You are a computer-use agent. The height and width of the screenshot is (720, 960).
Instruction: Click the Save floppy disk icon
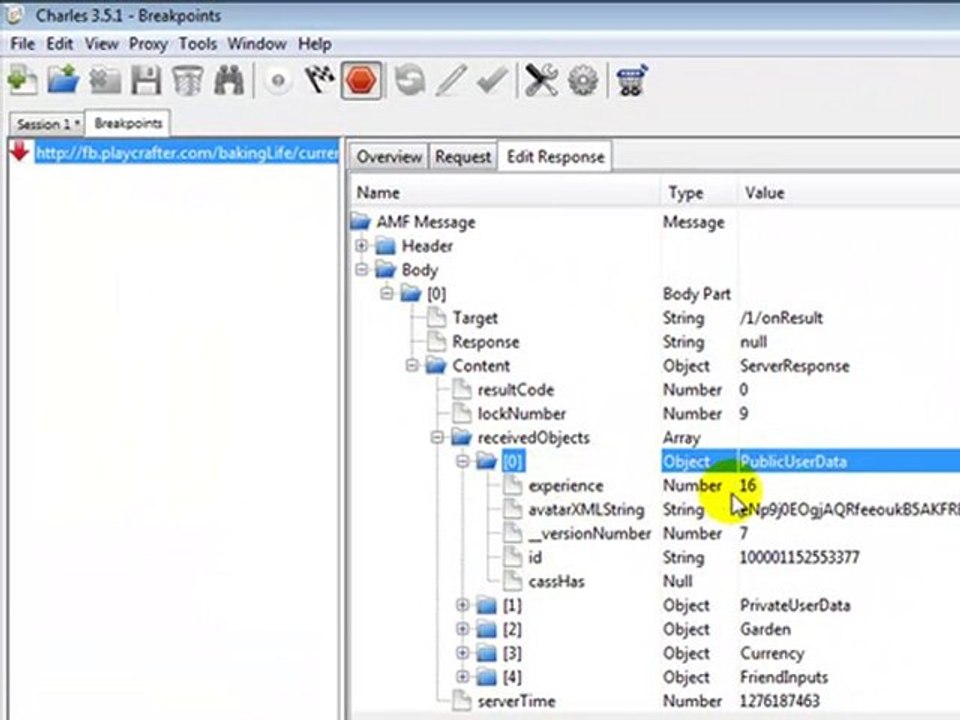pyautogui.click(x=146, y=80)
